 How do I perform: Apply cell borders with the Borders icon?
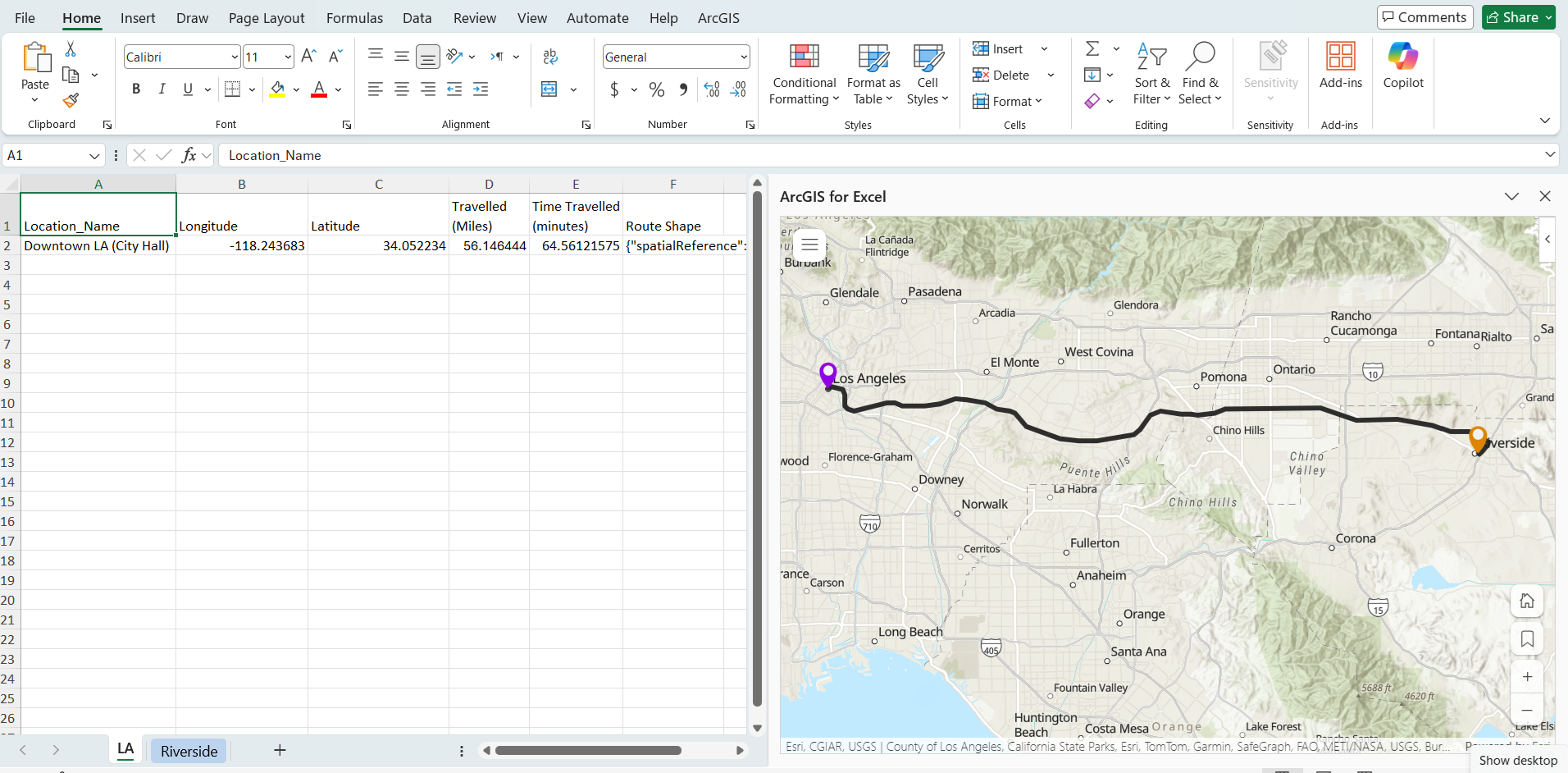[x=233, y=89]
